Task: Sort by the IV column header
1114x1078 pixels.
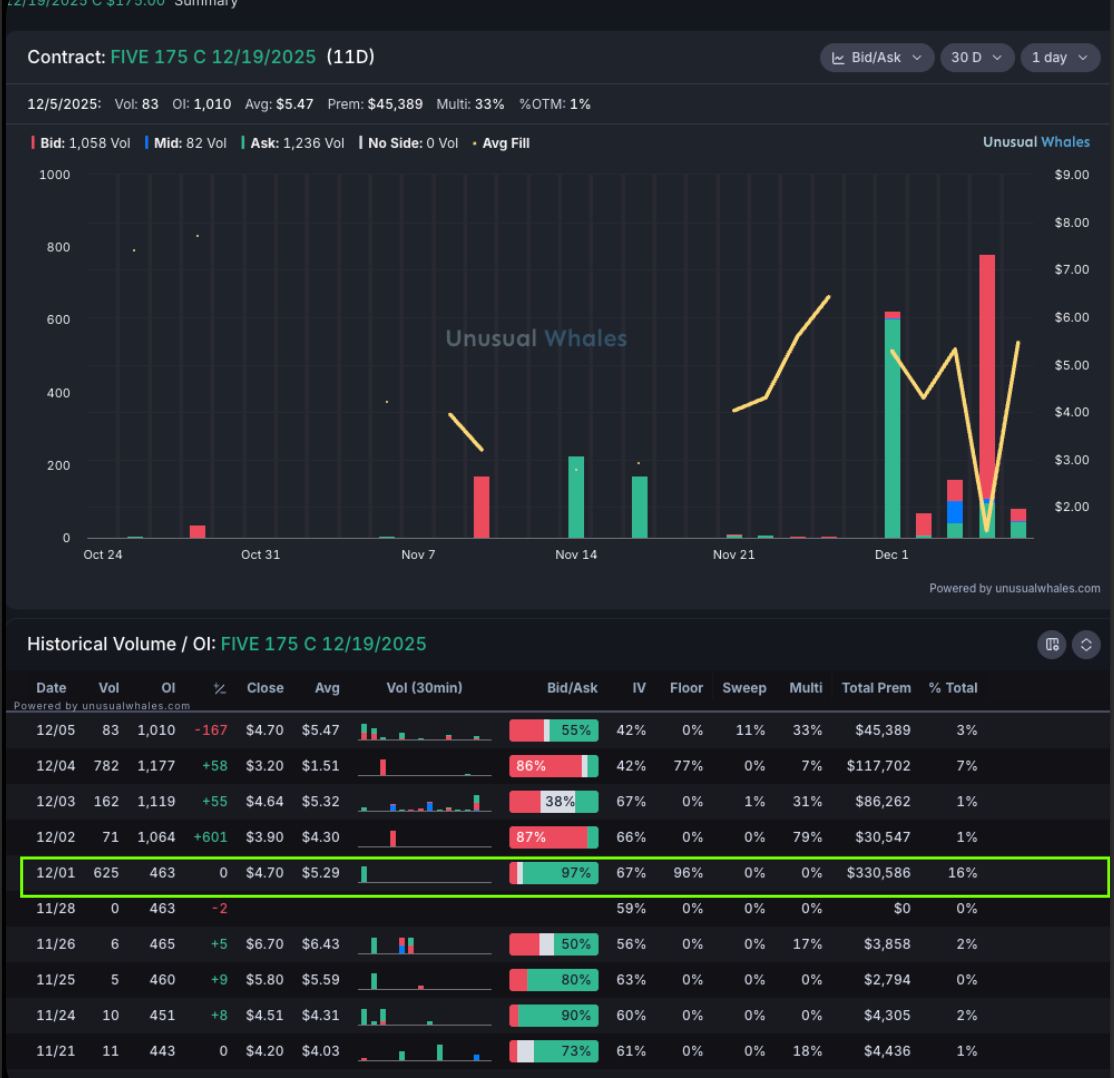Action: pyautogui.click(x=639, y=688)
